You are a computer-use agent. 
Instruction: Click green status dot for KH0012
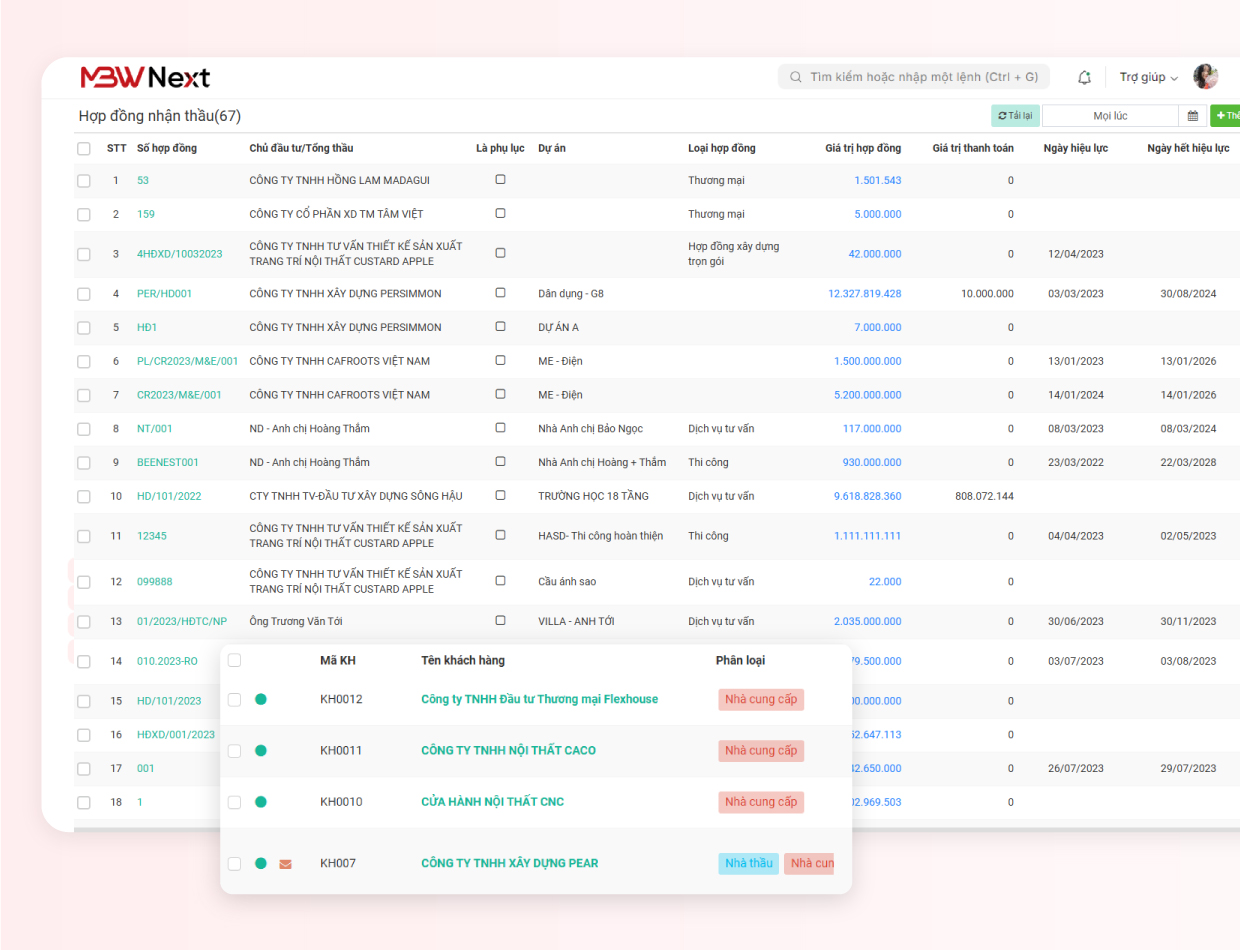click(261, 700)
